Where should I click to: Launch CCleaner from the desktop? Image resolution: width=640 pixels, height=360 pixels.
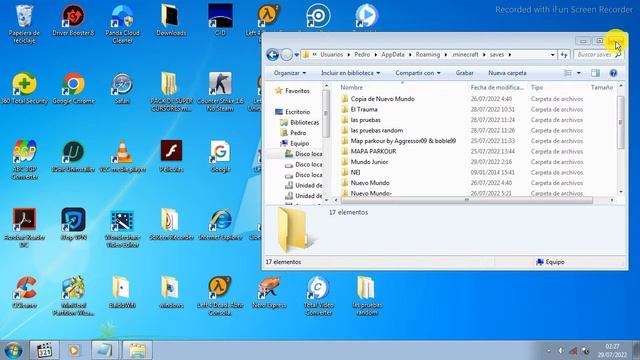[x=24, y=292]
